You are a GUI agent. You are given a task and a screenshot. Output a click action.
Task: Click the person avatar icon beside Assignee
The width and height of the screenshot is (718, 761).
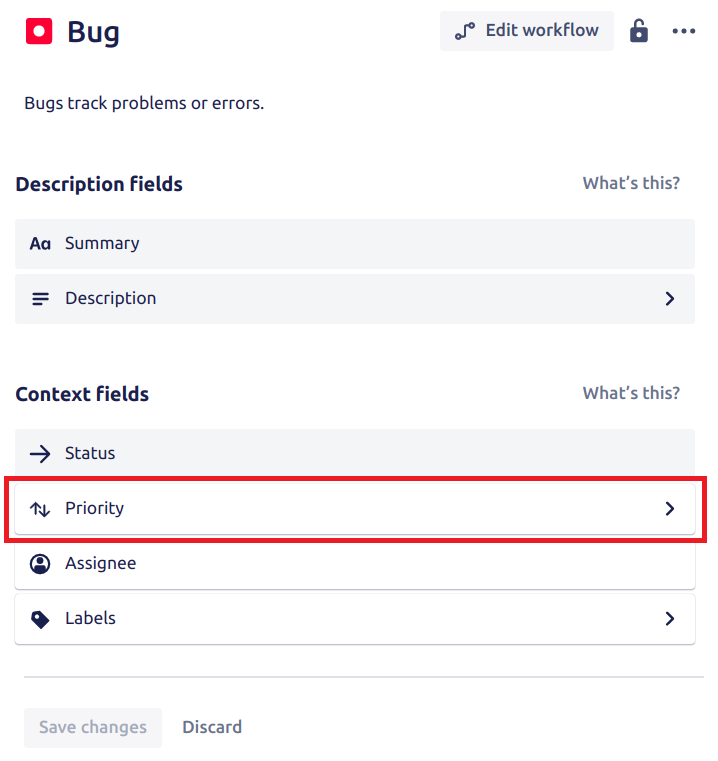pos(40,564)
